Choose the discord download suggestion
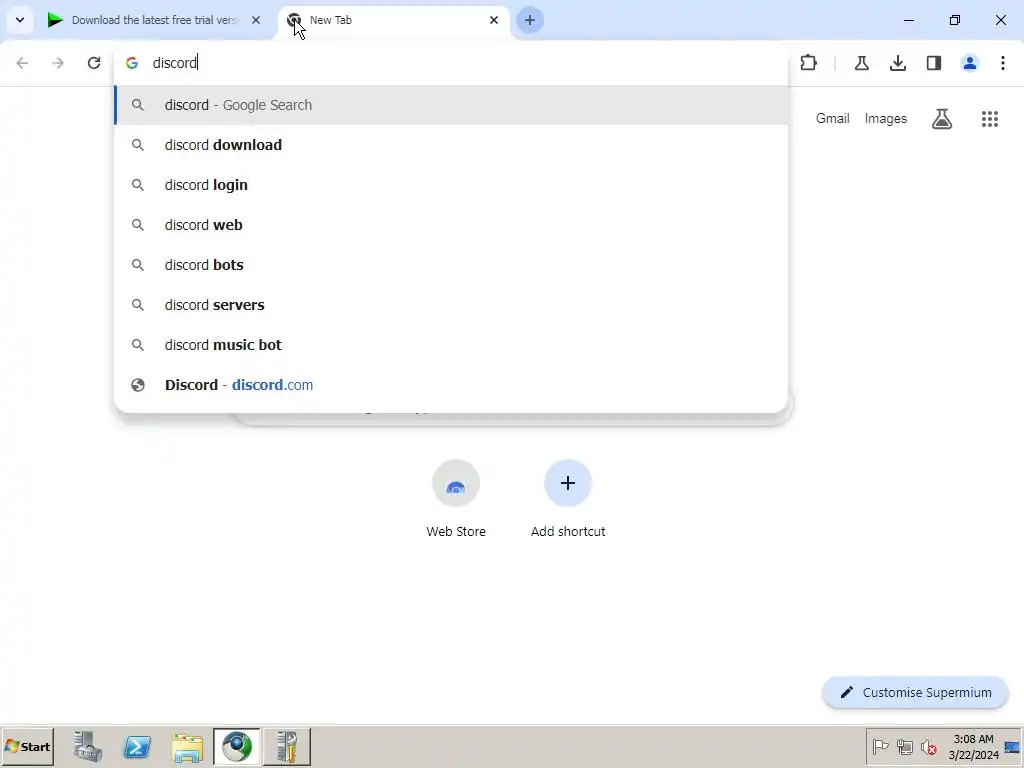 [451, 145]
